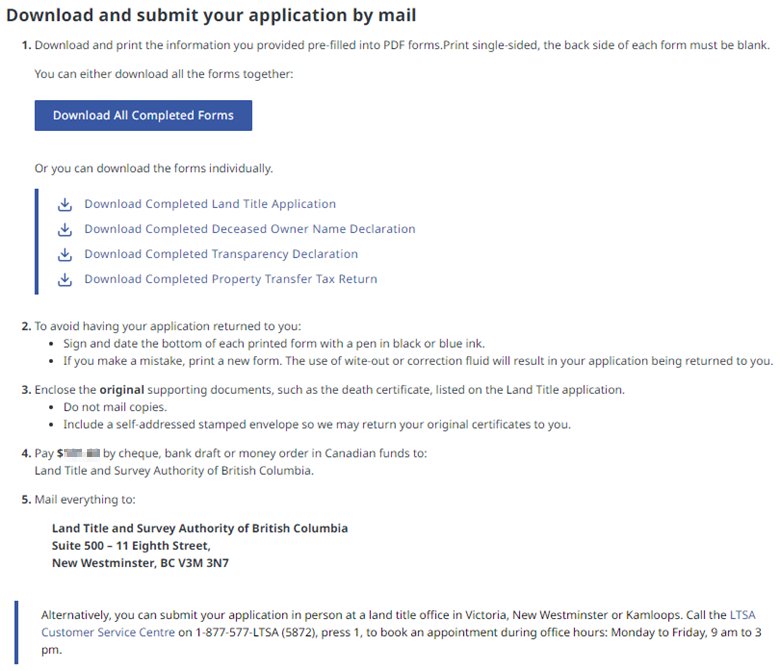The image size is (780, 671).
Task: Open the Download Completed Land Title Application link
Action: pyautogui.click(x=209, y=204)
